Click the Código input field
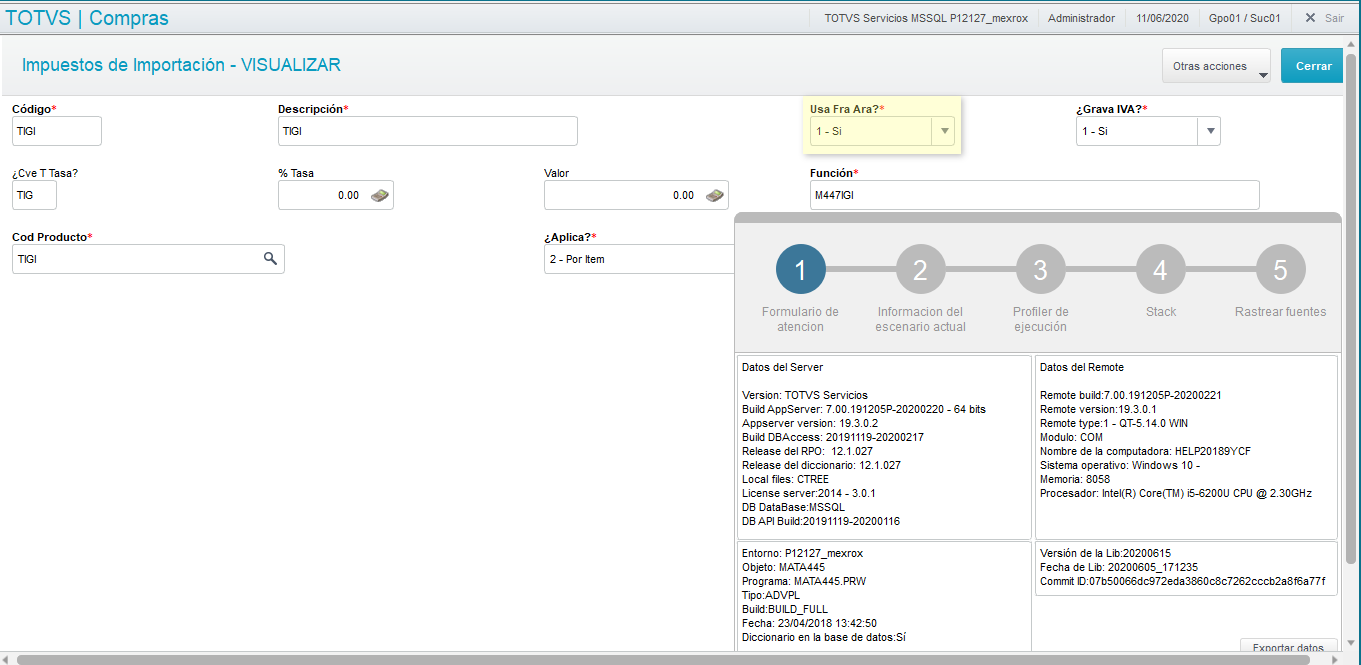The height and width of the screenshot is (665, 1361). coord(57,131)
